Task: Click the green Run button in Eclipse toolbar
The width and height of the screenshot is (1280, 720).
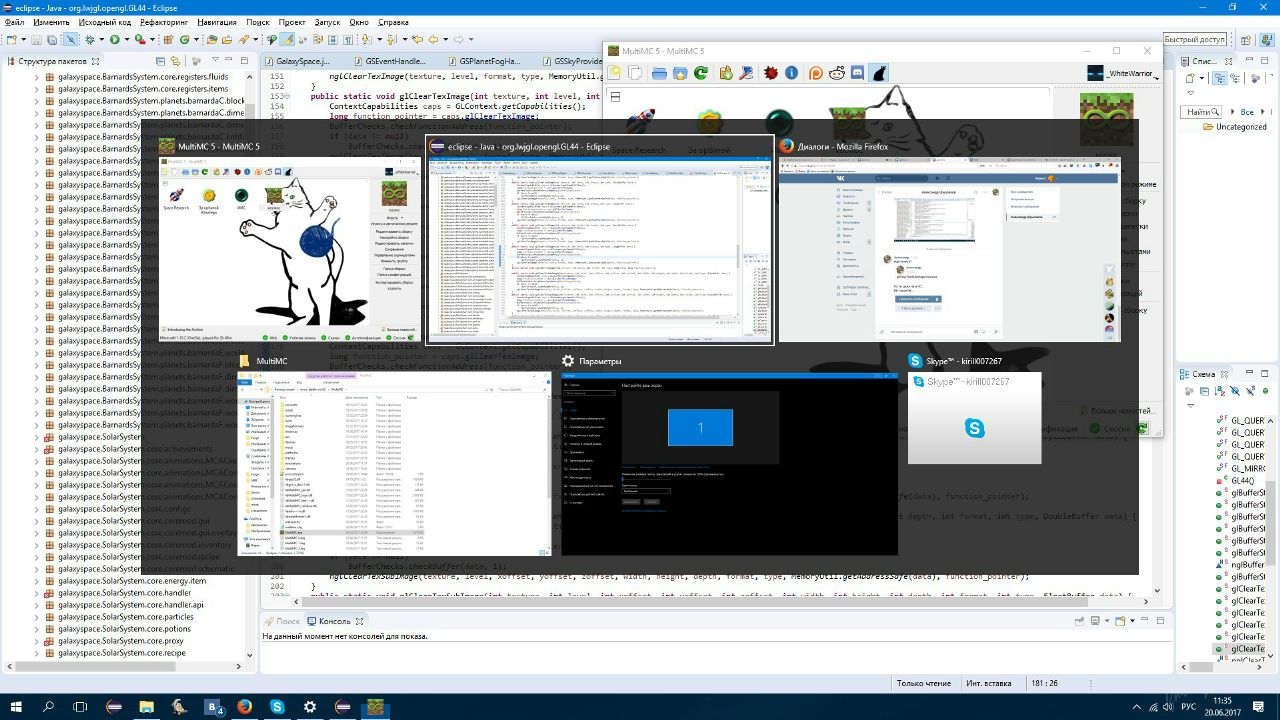Action: (x=114, y=40)
